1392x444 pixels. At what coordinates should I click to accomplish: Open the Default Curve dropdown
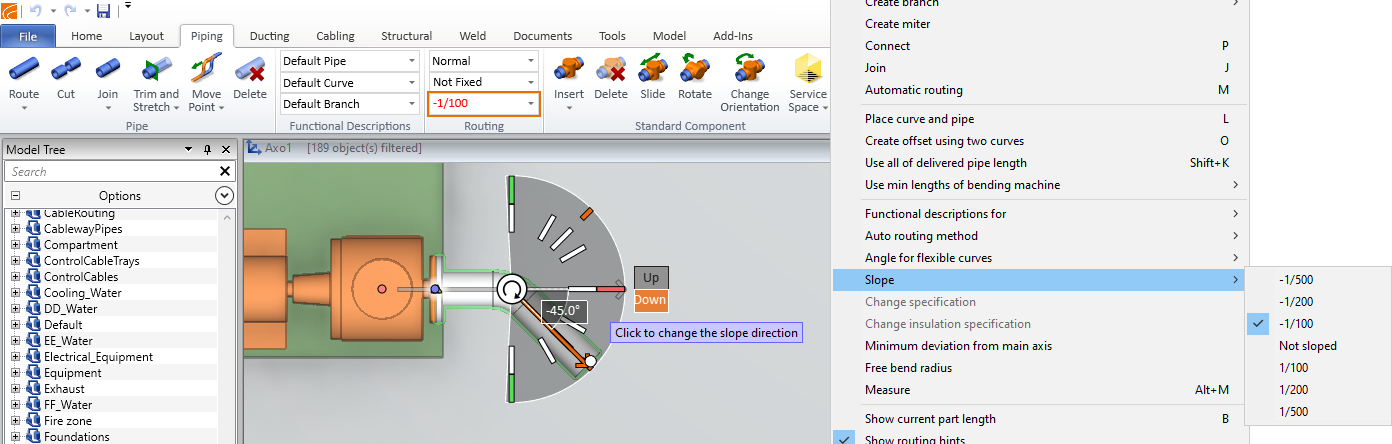(411, 83)
